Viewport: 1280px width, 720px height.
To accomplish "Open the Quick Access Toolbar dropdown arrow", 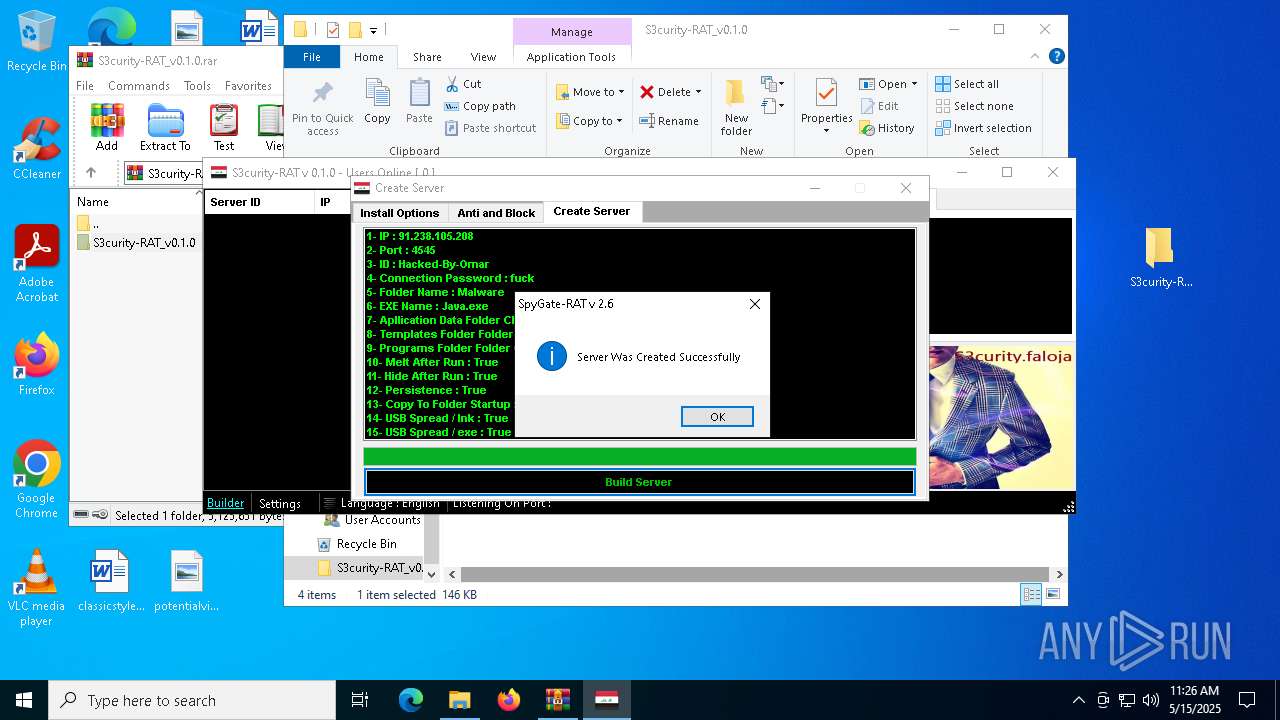I will click(x=374, y=31).
